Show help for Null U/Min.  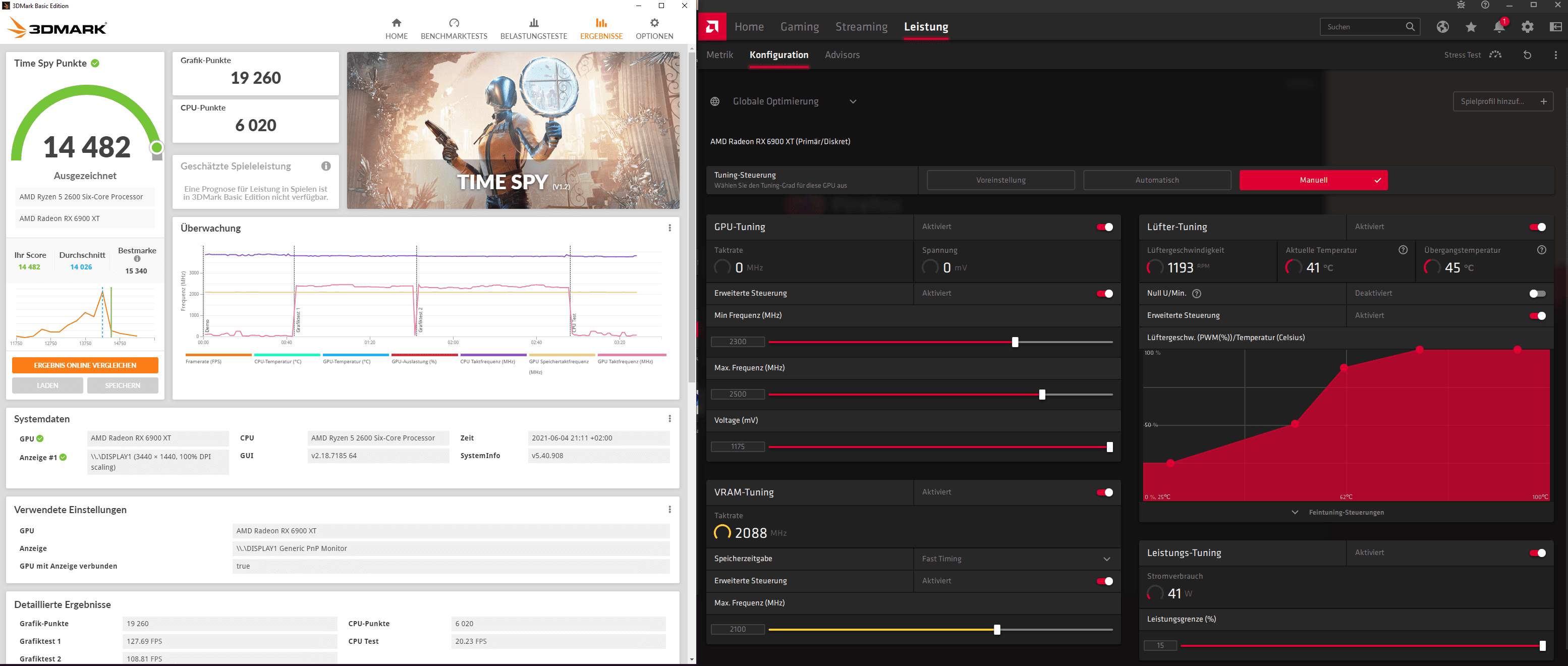(x=1197, y=294)
